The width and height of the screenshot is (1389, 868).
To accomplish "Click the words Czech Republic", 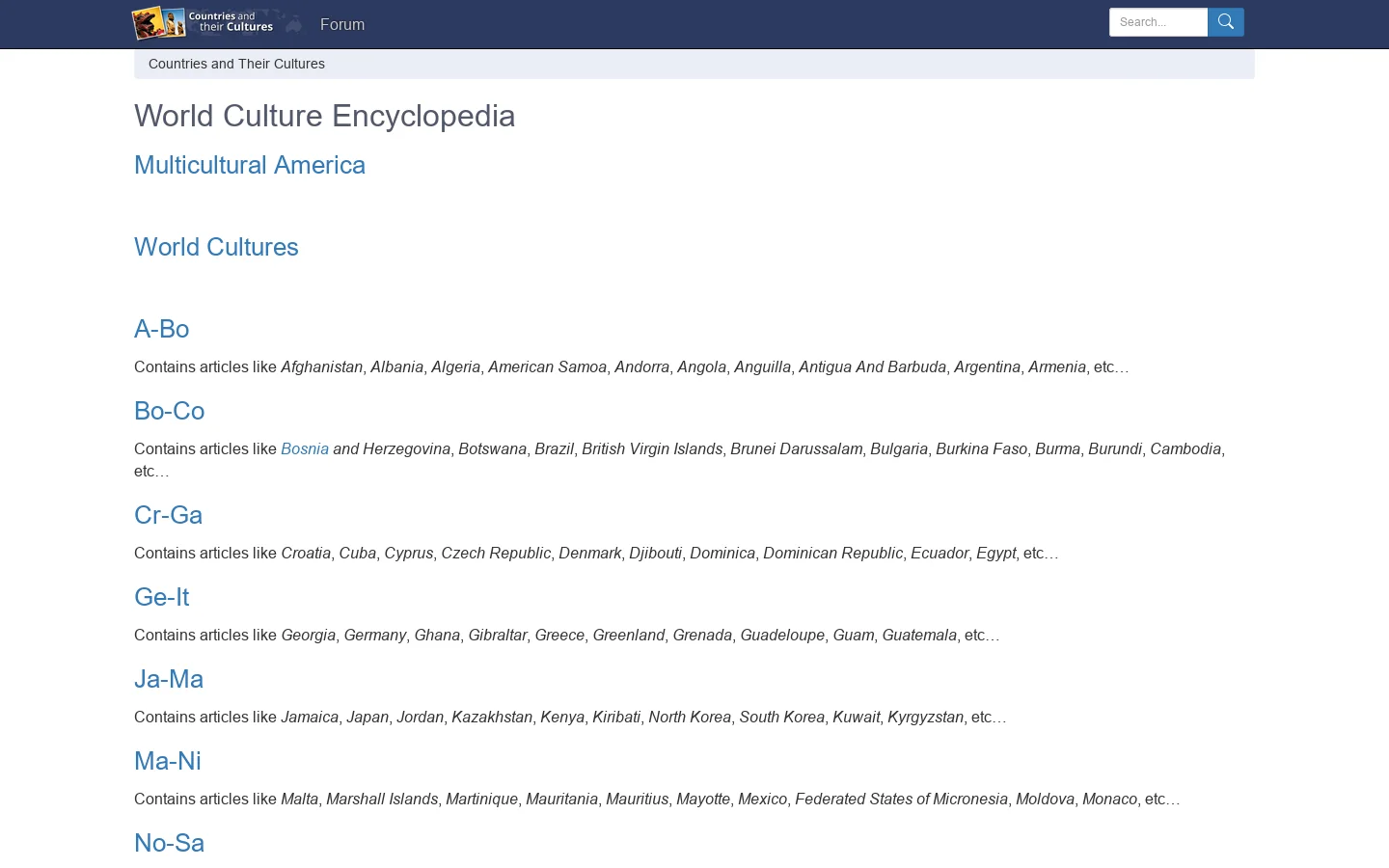I will pos(496,553).
